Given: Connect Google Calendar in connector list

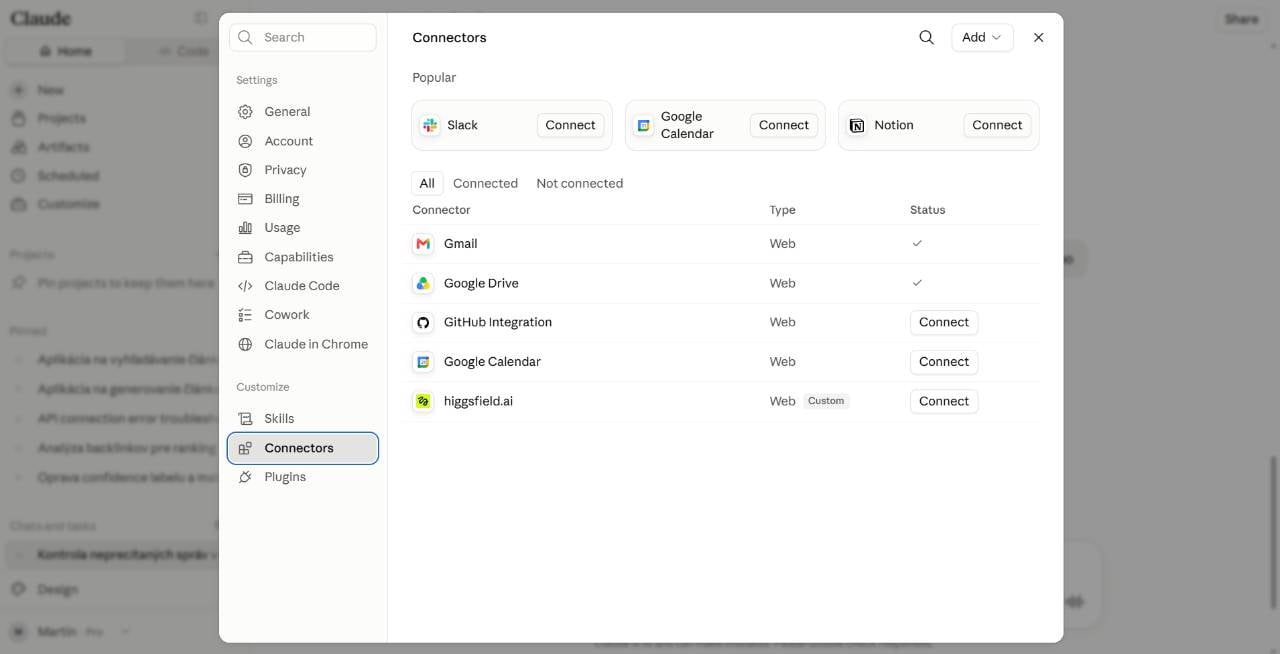Looking at the screenshot, I should (x=944, y=362).
